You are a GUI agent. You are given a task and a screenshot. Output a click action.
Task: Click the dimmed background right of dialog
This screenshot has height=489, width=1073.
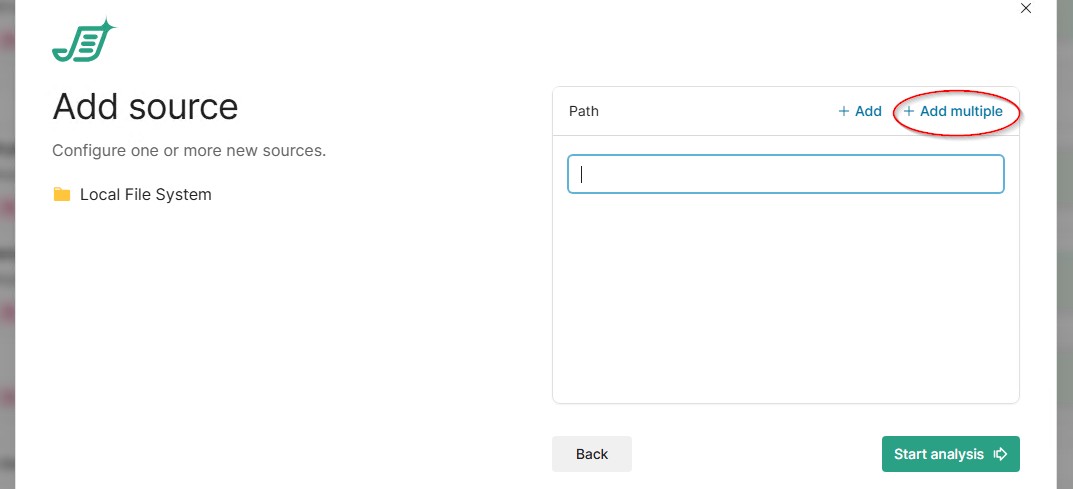pyautogui.click(x=1064, y=250)
